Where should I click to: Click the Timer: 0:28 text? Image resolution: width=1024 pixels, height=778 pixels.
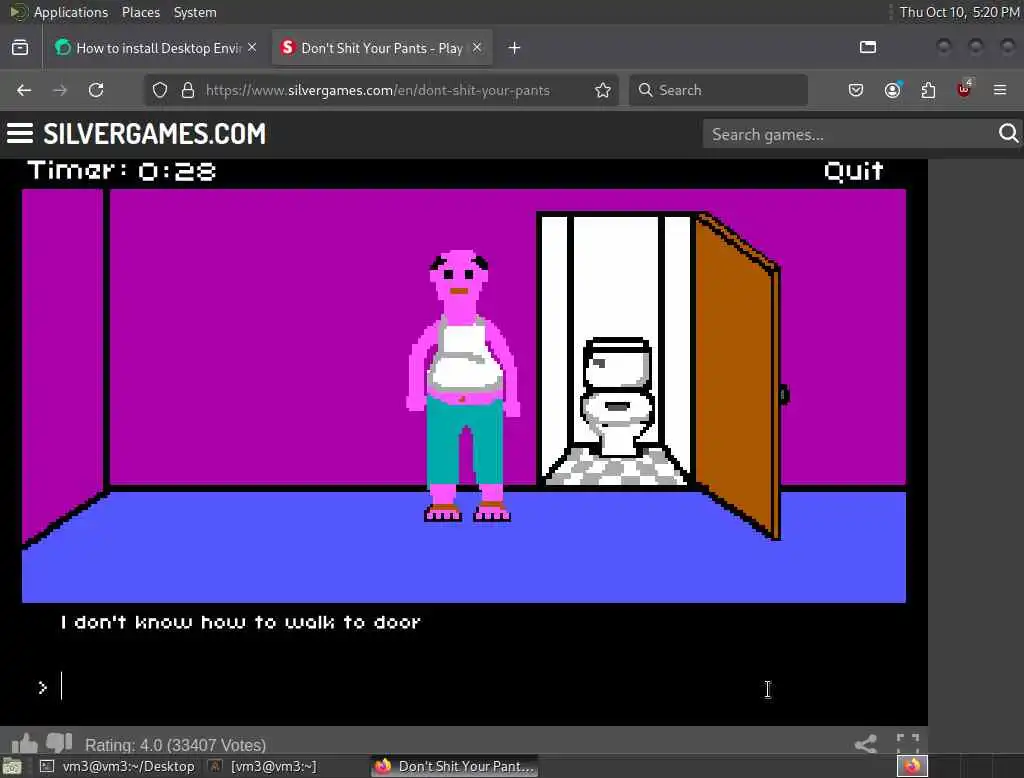coord(121,171)
